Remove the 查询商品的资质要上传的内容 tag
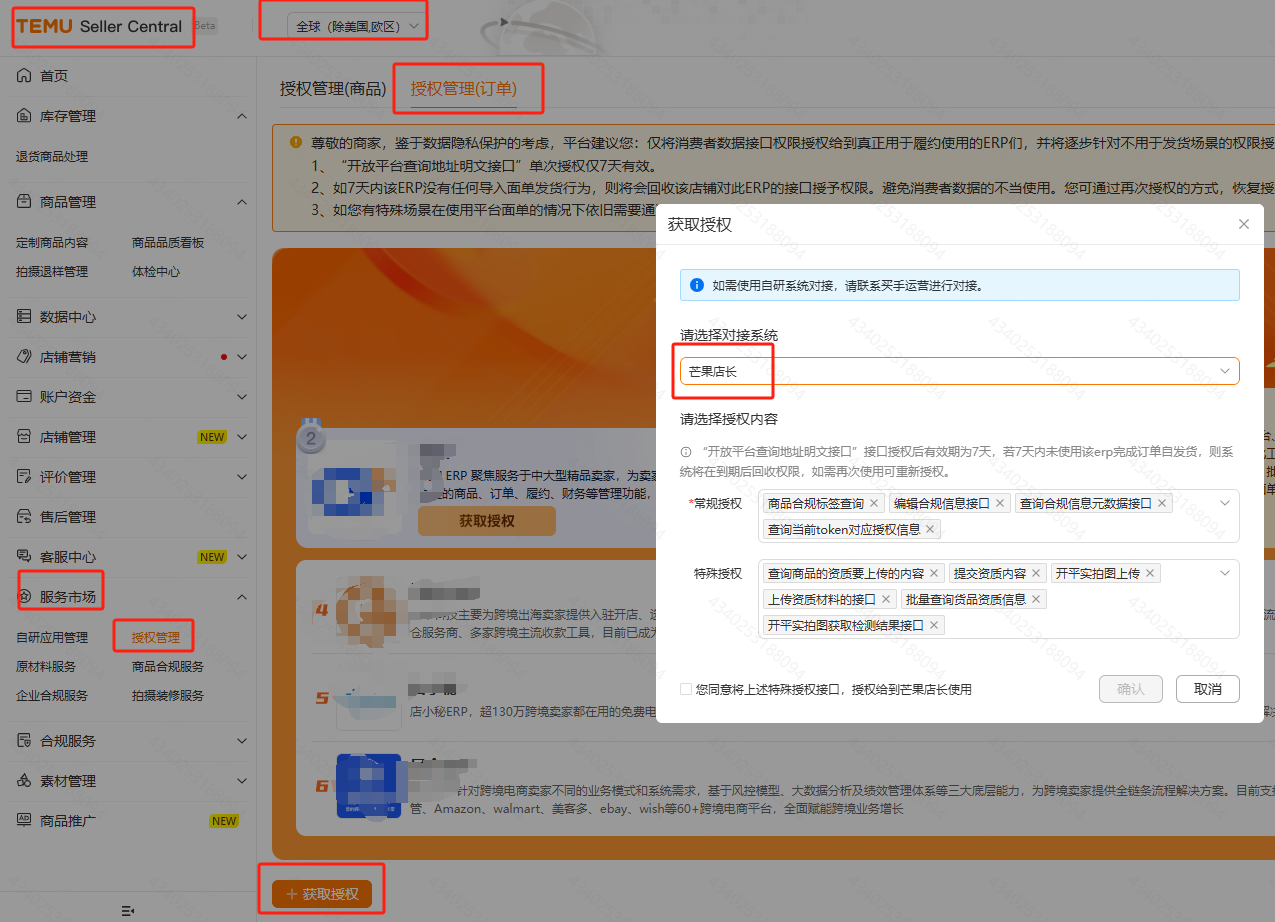The width and height of the screenshot is (1275, 922). 934,573
